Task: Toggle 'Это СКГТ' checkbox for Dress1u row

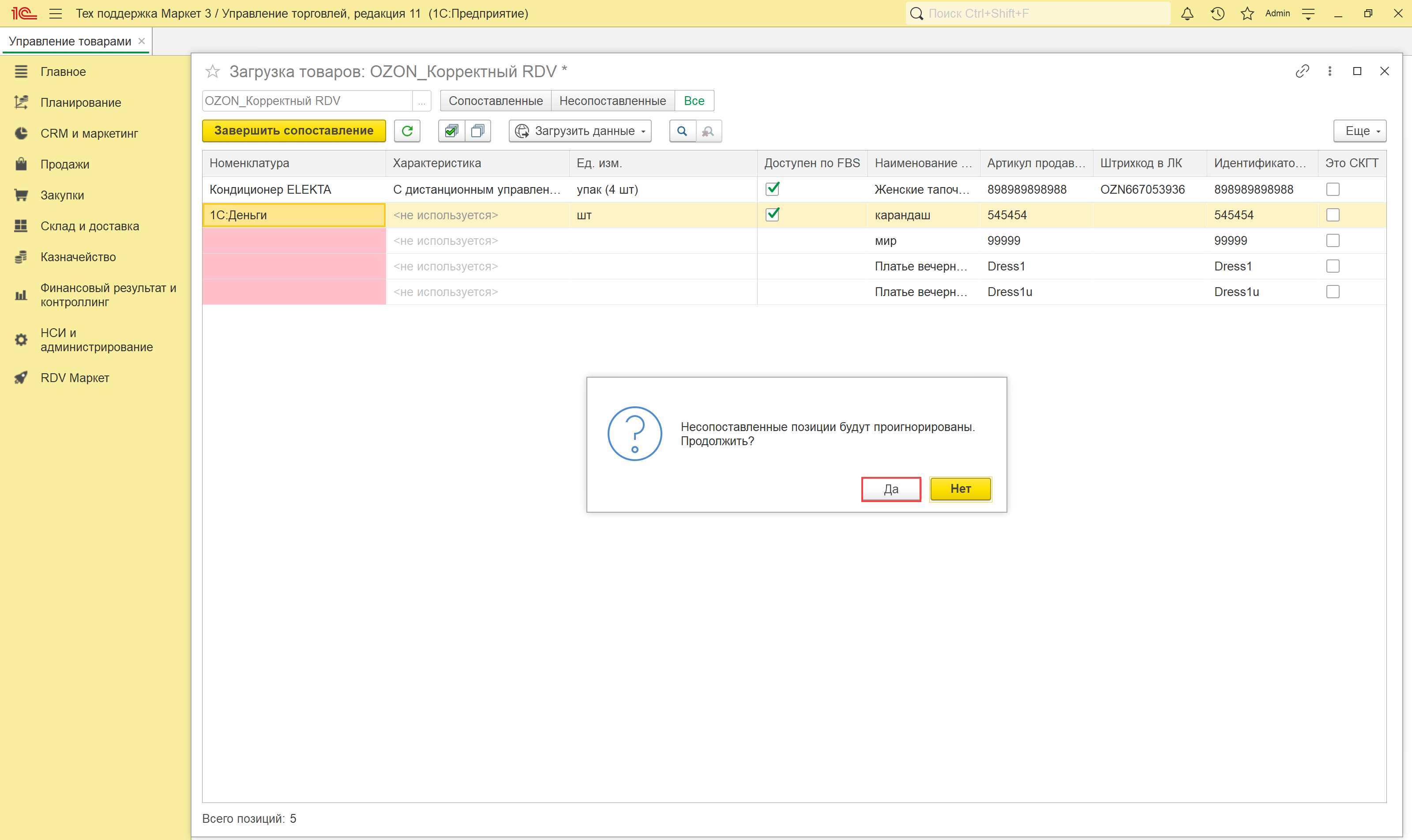Action: click(1332, 292)
